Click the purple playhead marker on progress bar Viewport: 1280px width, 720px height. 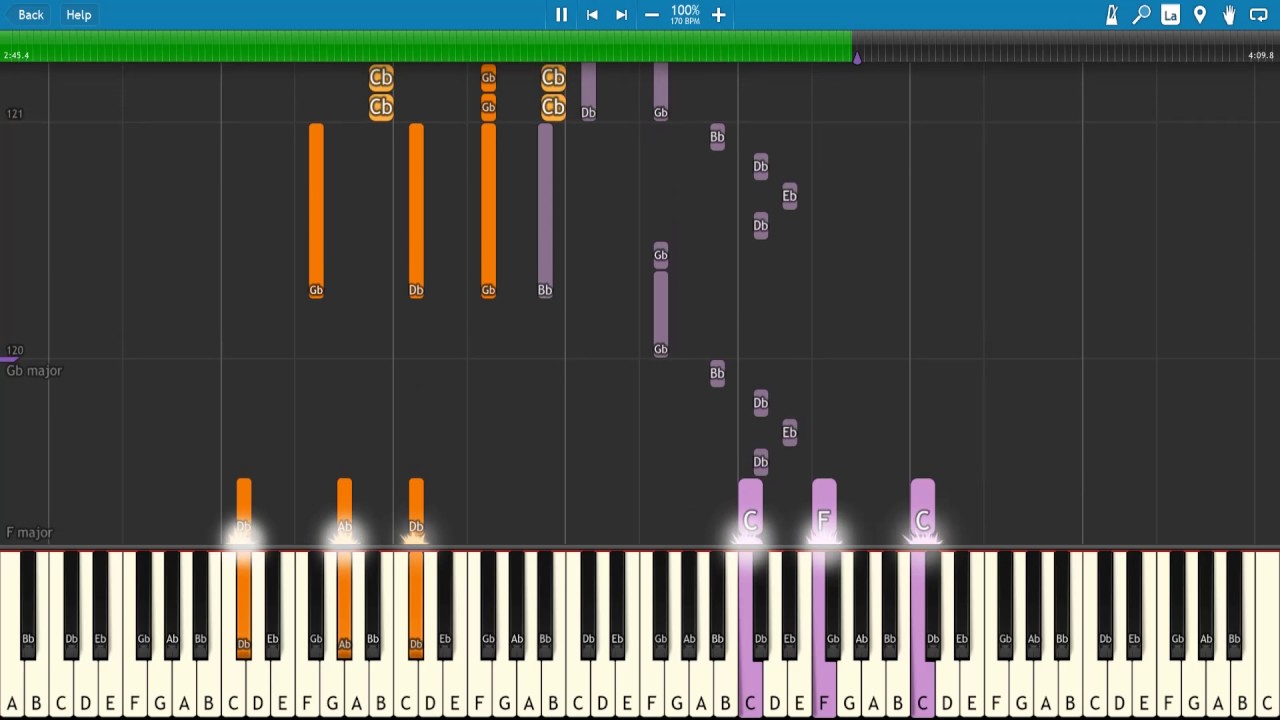[x=857, y=58]
